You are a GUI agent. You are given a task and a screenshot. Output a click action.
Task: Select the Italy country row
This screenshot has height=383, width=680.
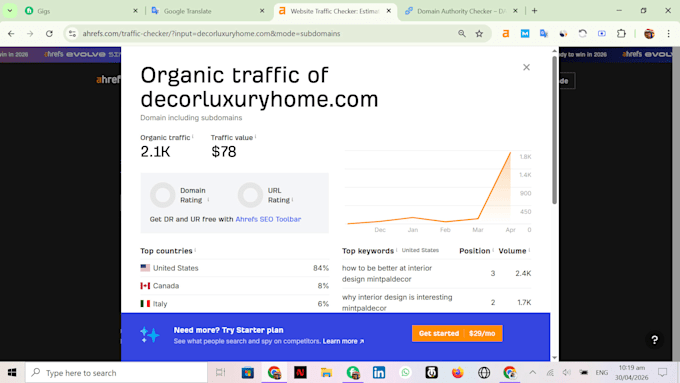pos(234,304)
